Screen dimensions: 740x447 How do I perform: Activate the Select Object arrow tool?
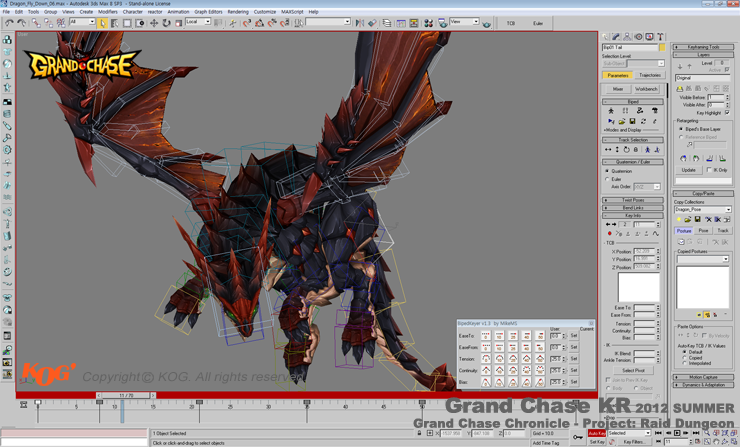pyautogui.click(x=102, y=23)
